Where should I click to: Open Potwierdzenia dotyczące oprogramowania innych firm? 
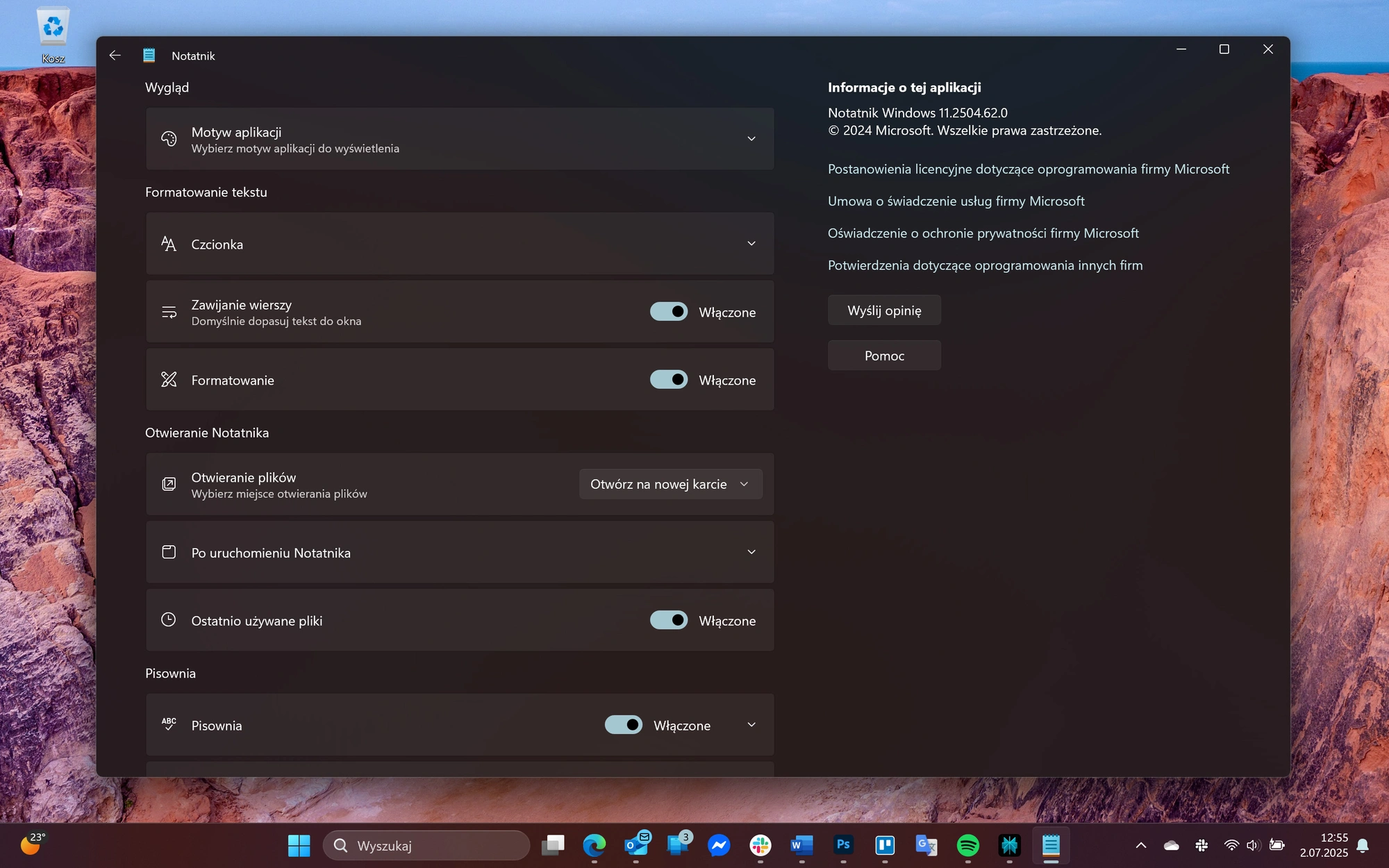(x=985, y=265)
